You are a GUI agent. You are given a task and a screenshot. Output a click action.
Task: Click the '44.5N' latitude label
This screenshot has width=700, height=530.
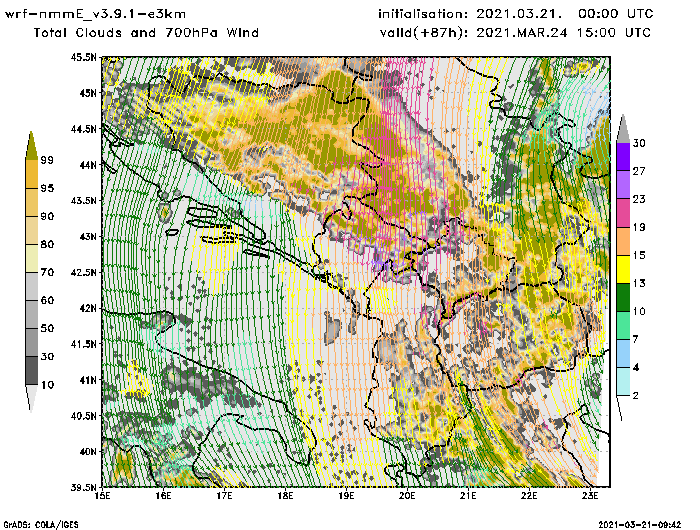pos(83,129)
